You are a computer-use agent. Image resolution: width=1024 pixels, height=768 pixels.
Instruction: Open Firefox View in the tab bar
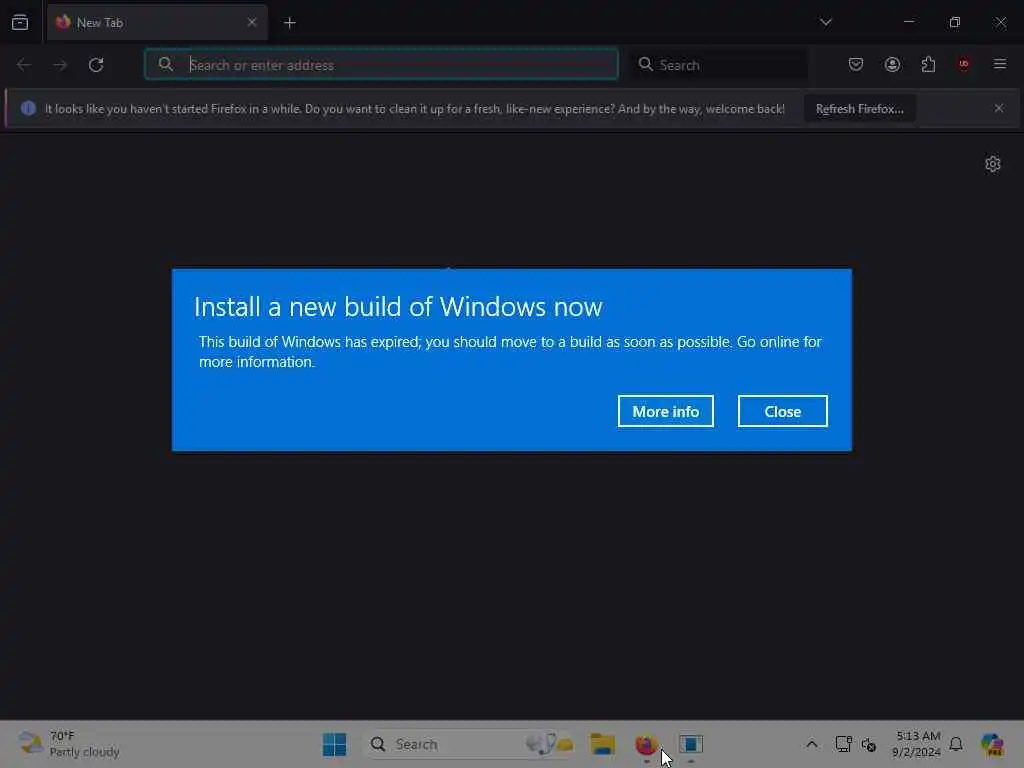20,22
